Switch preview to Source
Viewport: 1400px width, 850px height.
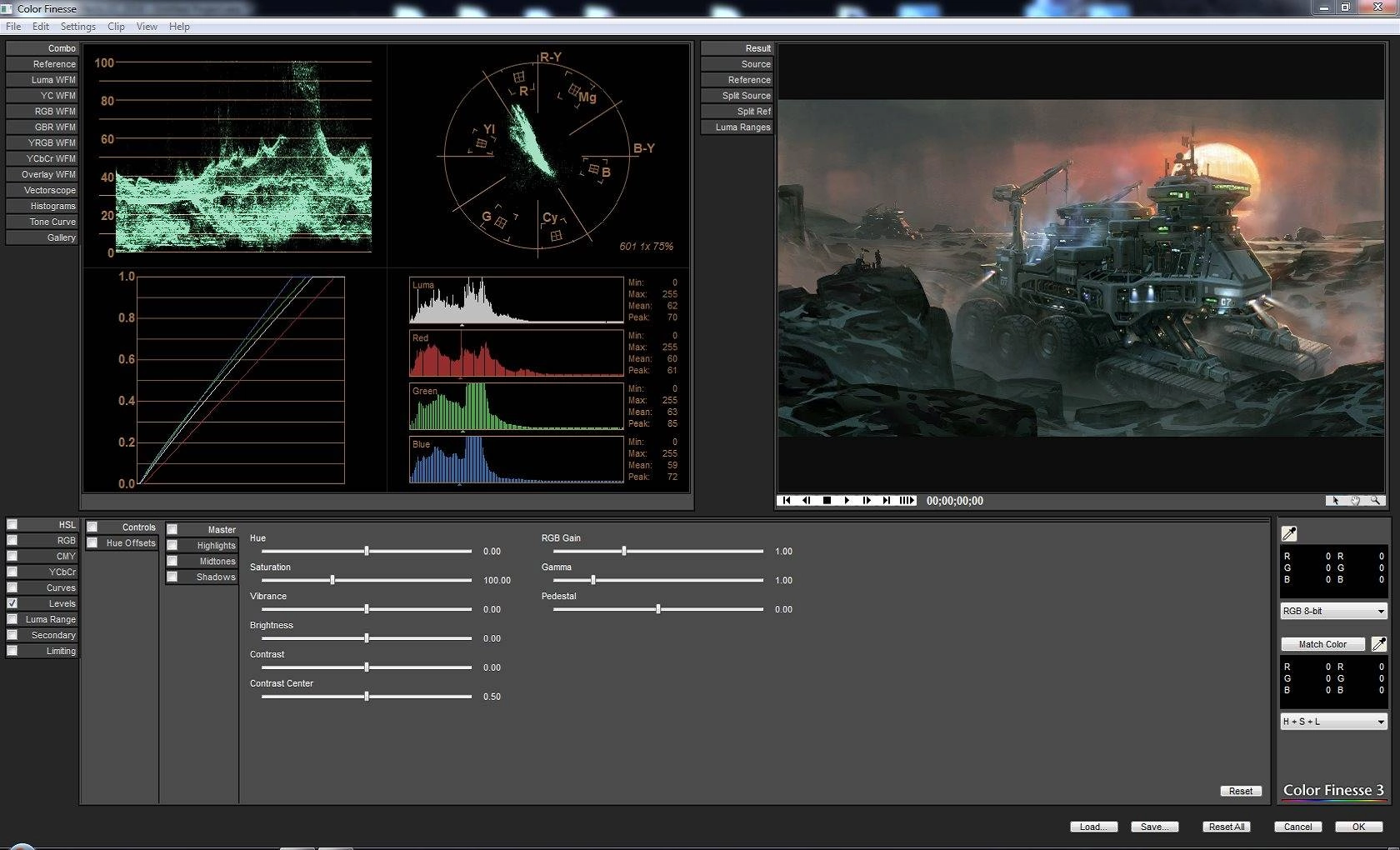point(737,64)
